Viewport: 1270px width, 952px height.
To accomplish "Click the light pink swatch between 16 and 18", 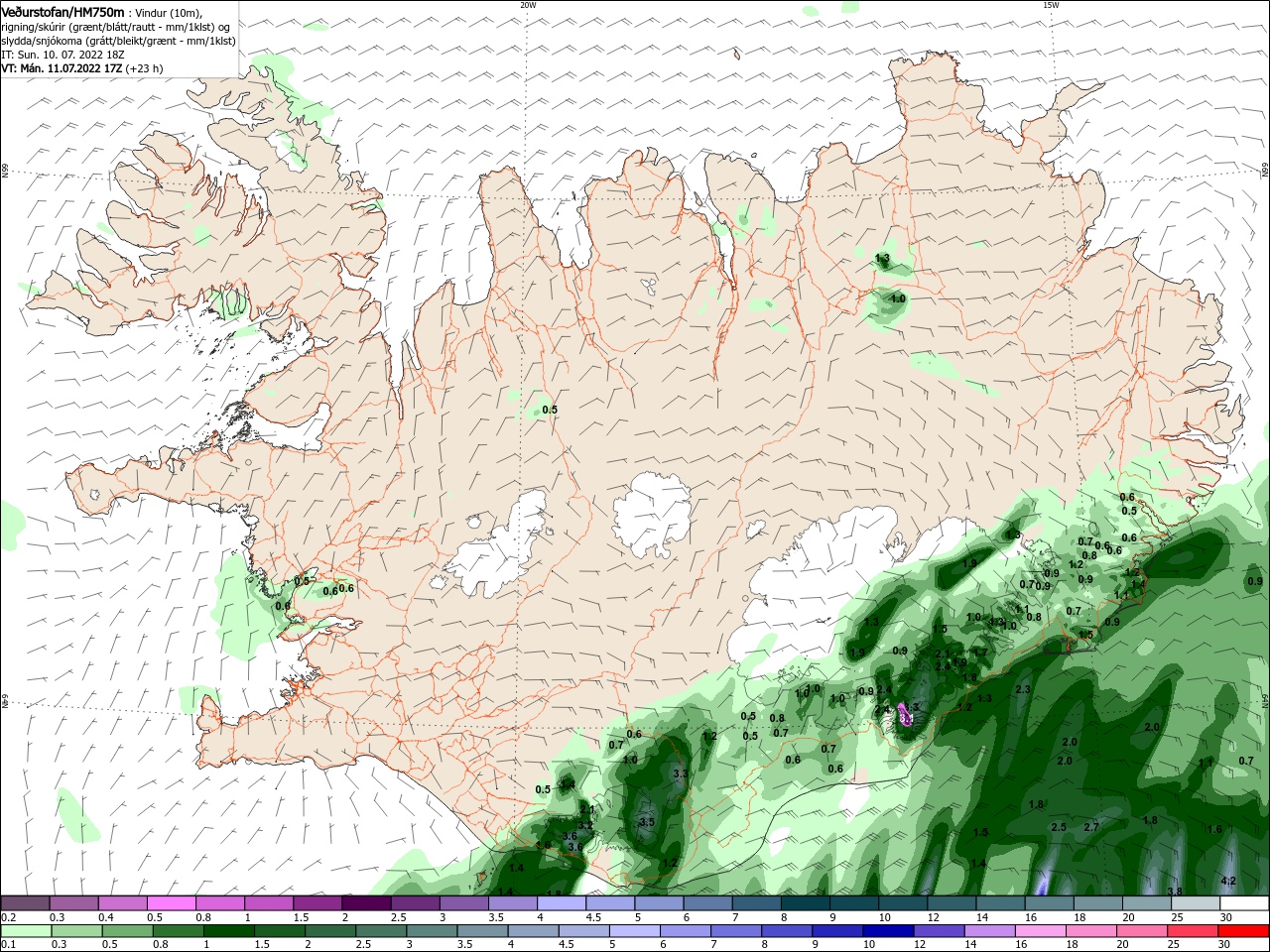I will (1041, 931).
